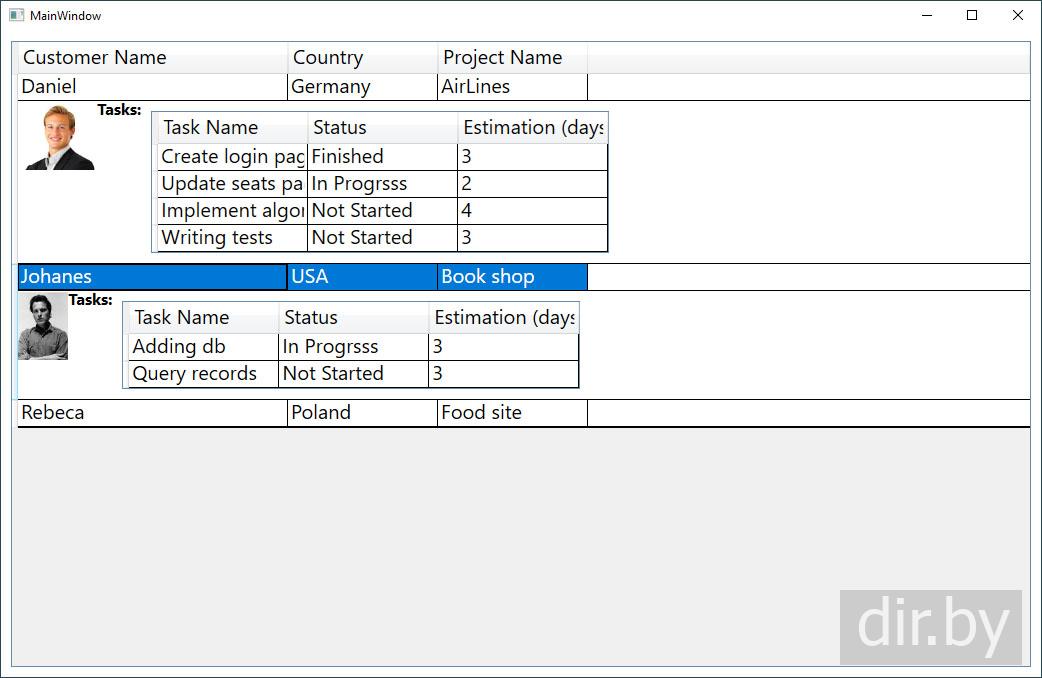The image size is (1042, 678).
Task: Click the Johanes name cell
Action: 152,277
